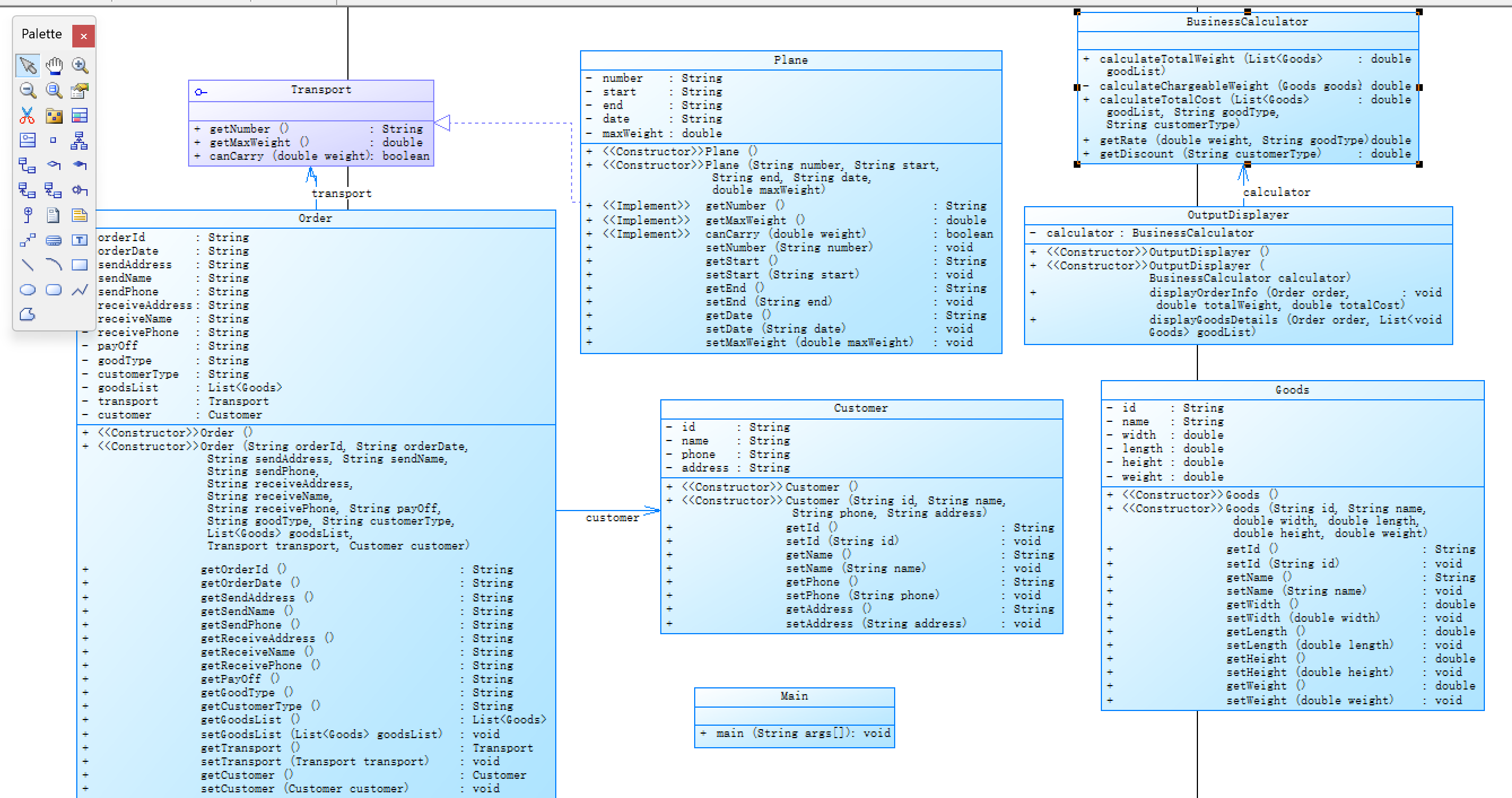The image size is (1512, 798).
Task: Pick the Package tool in Palette
Action: [54, 116]
